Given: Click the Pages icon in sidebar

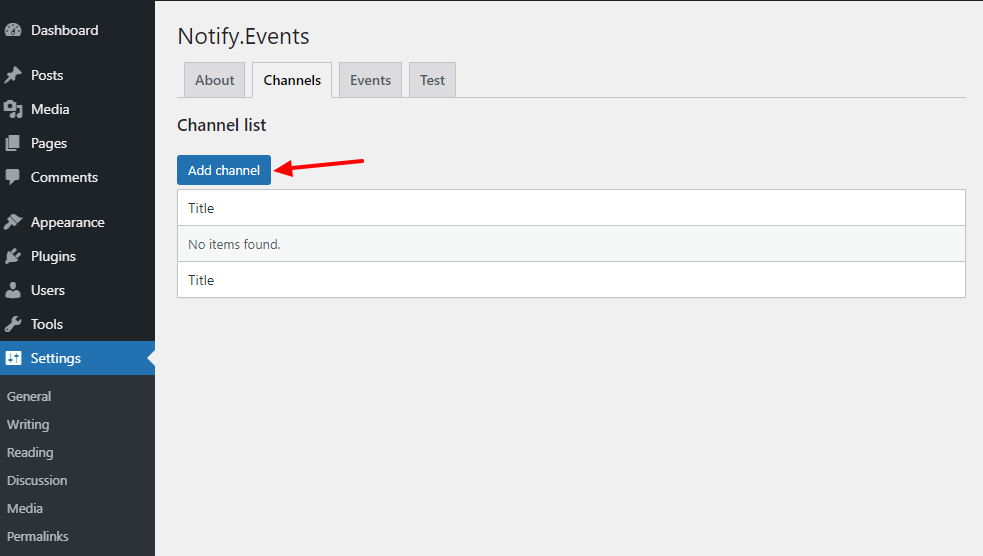Looking at the screenshot, I should pyautogui.click(x=13, y=143).
